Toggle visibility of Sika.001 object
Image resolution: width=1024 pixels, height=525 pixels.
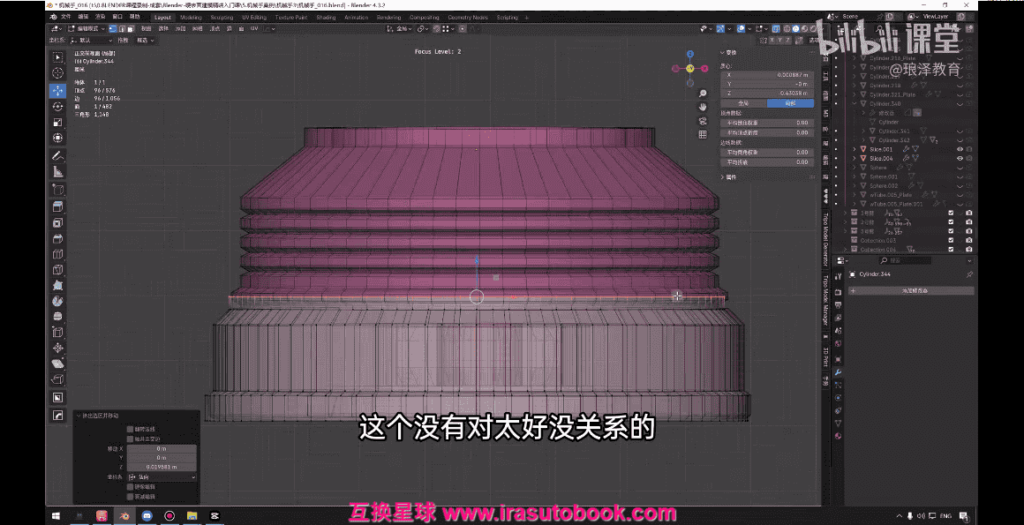pyautogui.click(x=959, y=149)
